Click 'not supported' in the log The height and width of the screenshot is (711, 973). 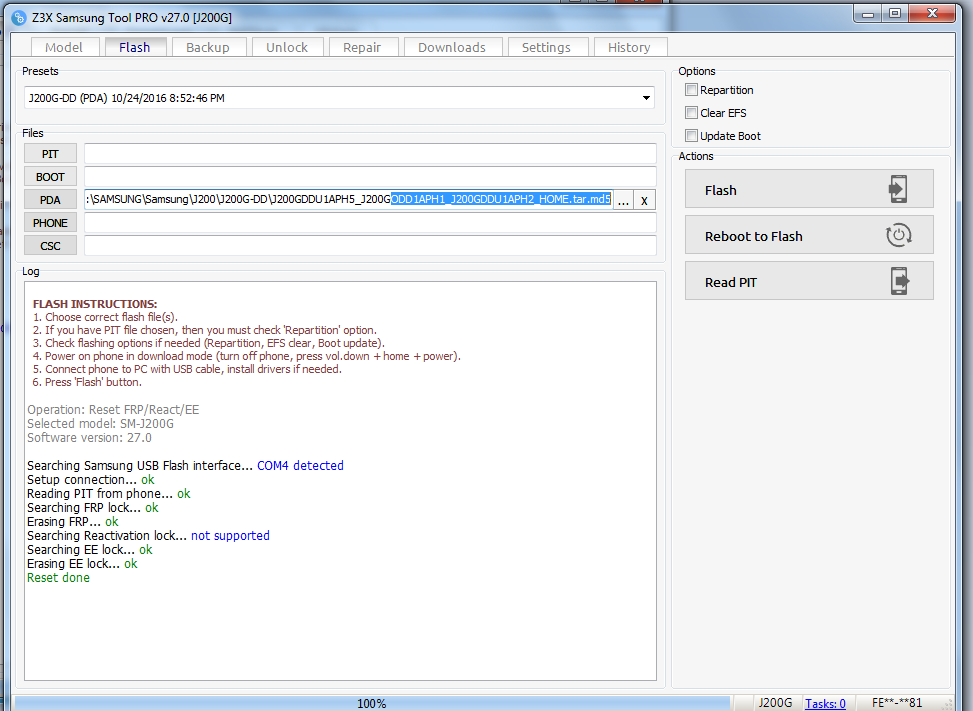point(230,535)
